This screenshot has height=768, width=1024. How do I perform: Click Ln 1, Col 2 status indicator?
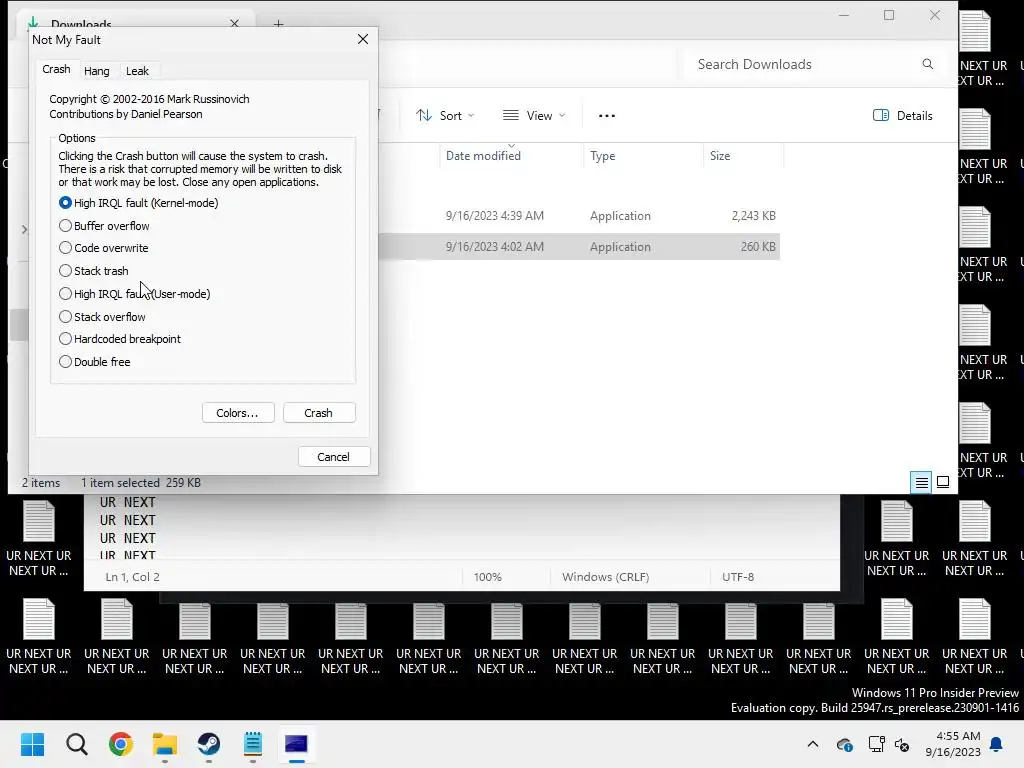tap(133, 577)
